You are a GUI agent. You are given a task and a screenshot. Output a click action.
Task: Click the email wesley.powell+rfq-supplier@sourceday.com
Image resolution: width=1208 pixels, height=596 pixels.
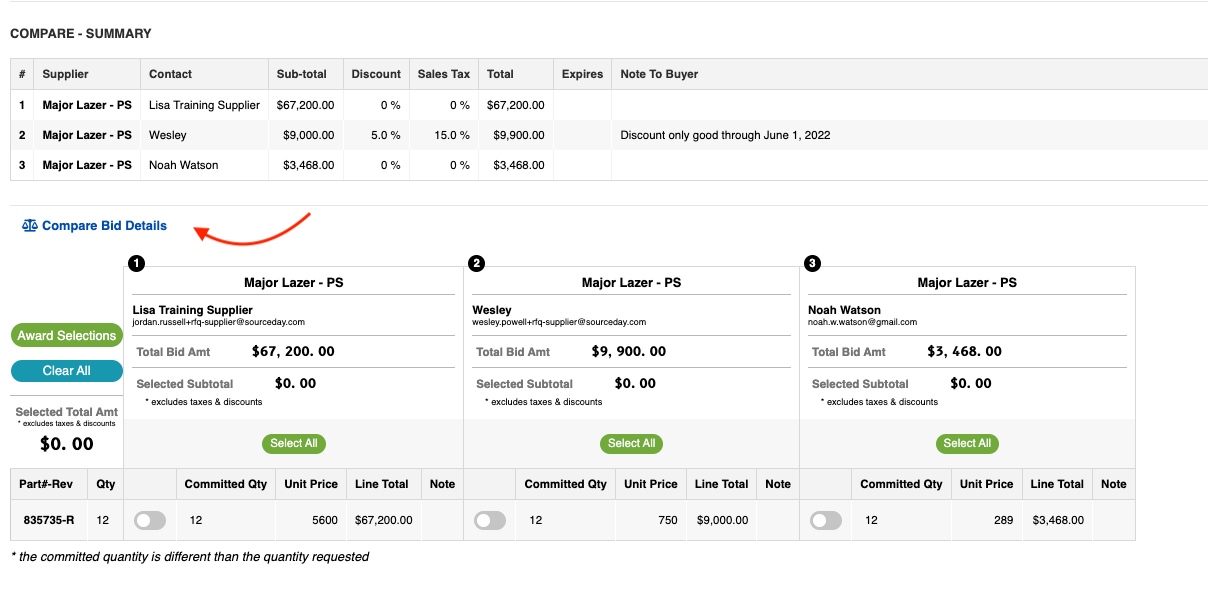coord(559,322)
